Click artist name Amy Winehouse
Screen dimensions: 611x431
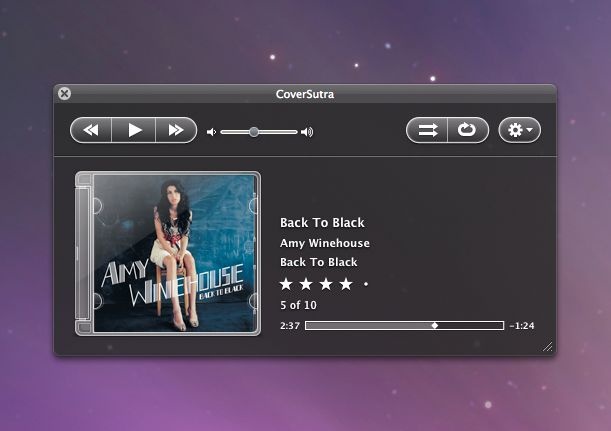point(325,243)
